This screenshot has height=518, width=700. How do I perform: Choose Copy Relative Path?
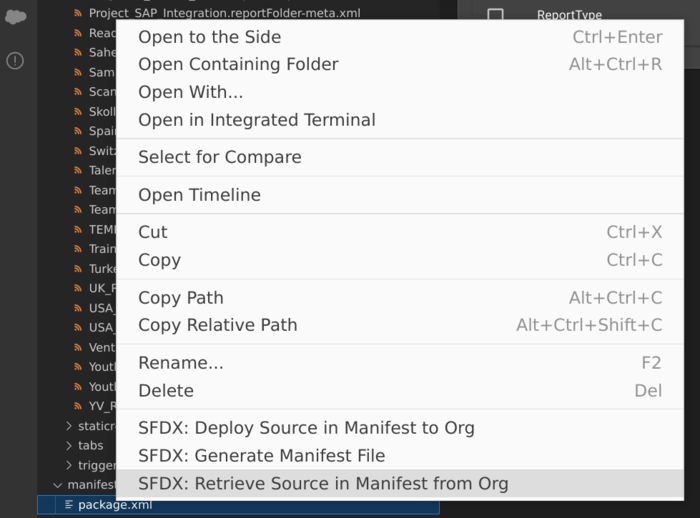tap(217, 325)
